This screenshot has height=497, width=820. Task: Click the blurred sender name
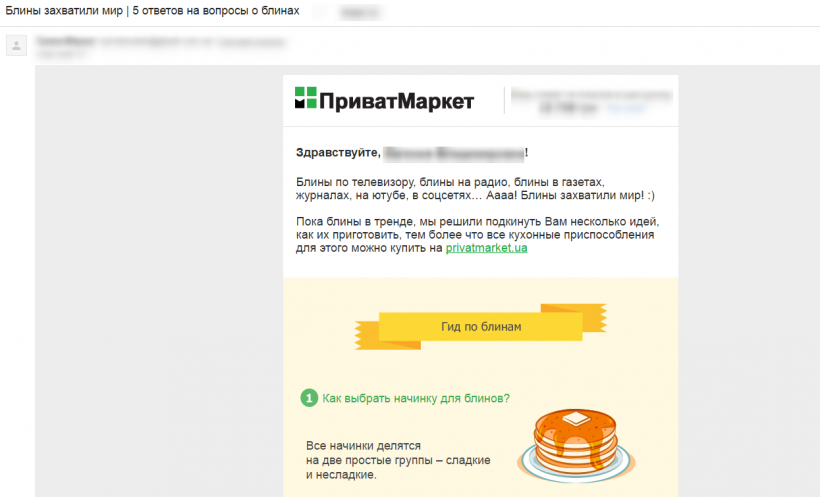tap(66, 40)
